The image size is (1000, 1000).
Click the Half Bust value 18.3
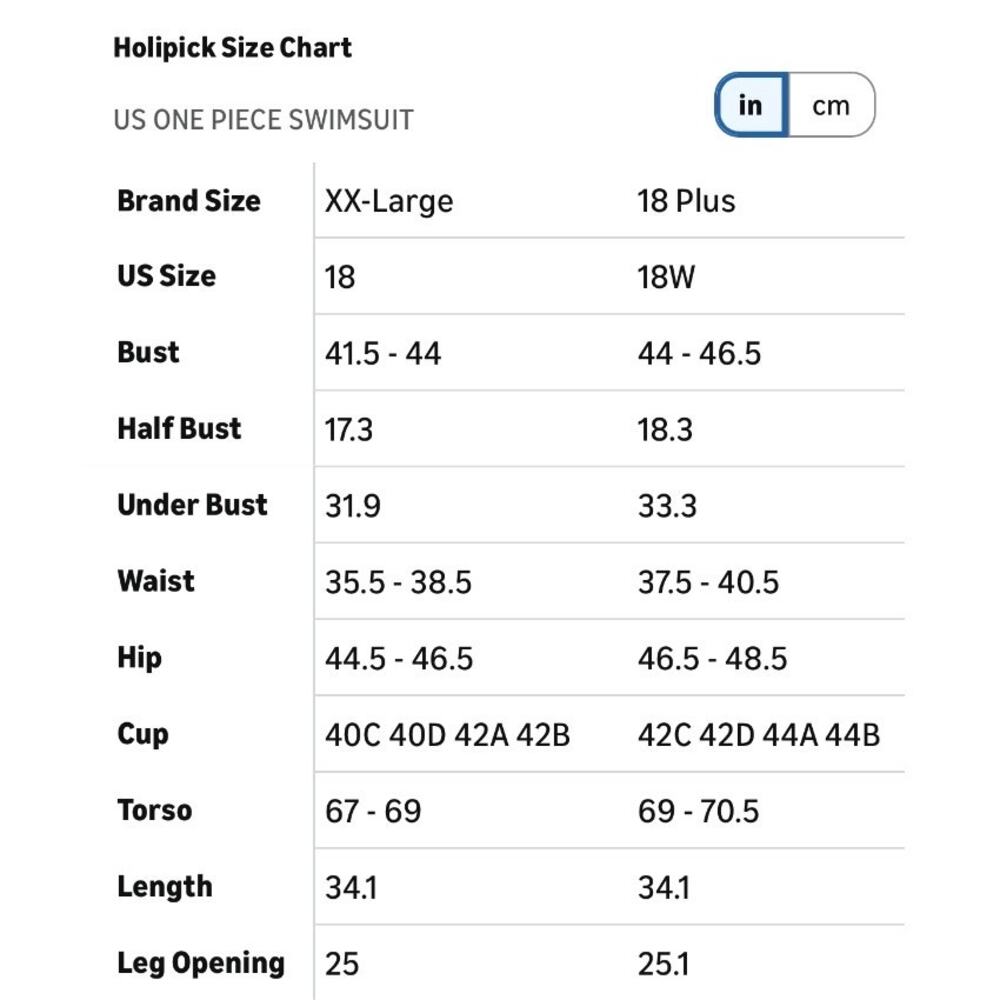(x=665, y=430)
